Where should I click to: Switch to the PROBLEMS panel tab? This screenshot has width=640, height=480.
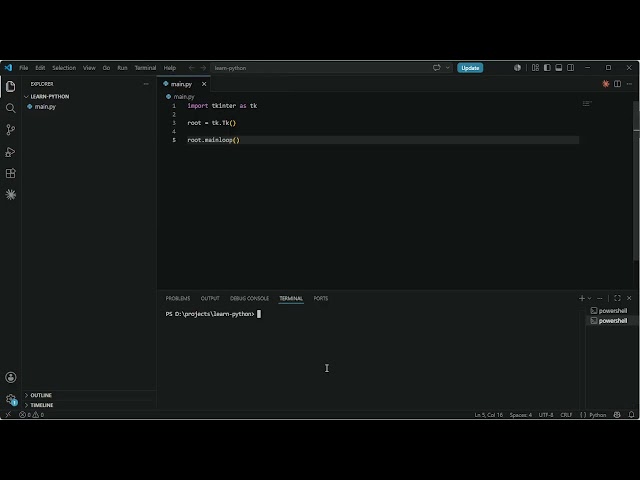pos(178,298)
